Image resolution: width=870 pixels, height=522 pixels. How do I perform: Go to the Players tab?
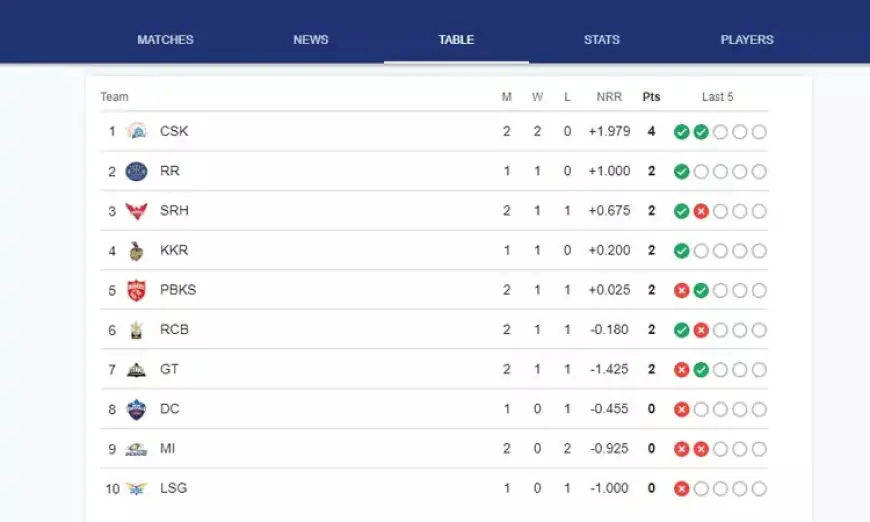pyautogui.click(x=747, y=40)
